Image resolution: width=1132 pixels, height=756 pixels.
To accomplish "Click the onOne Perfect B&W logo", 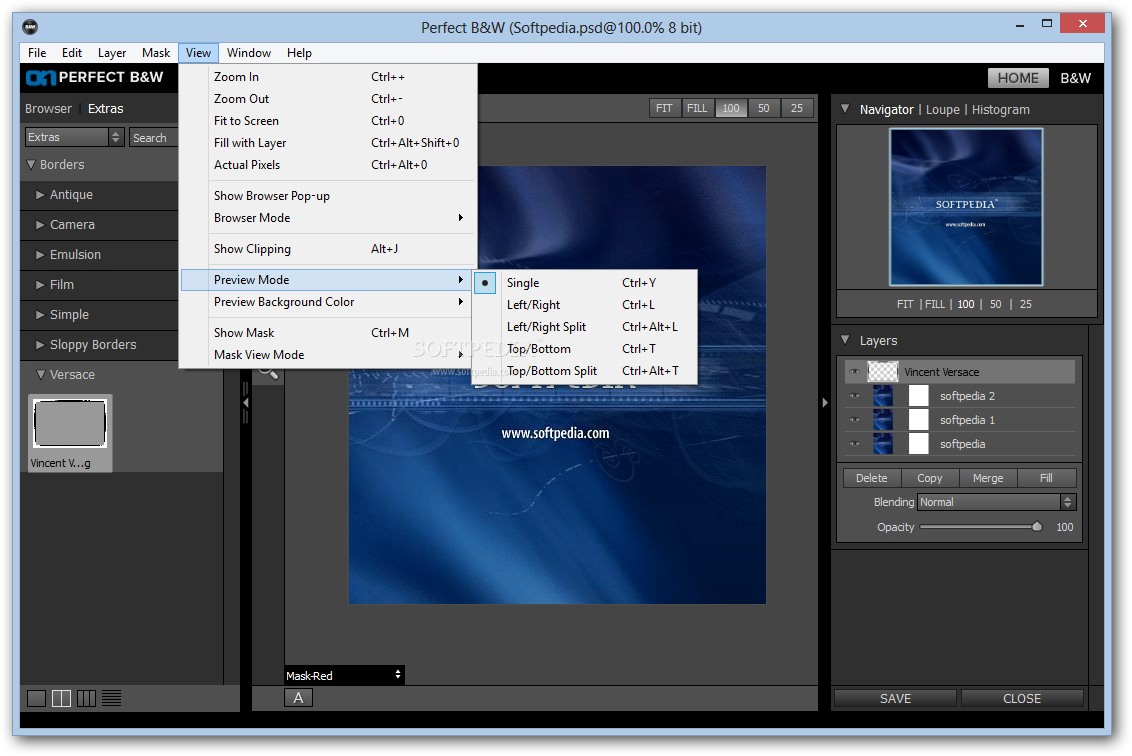I will tap(95, 77).
